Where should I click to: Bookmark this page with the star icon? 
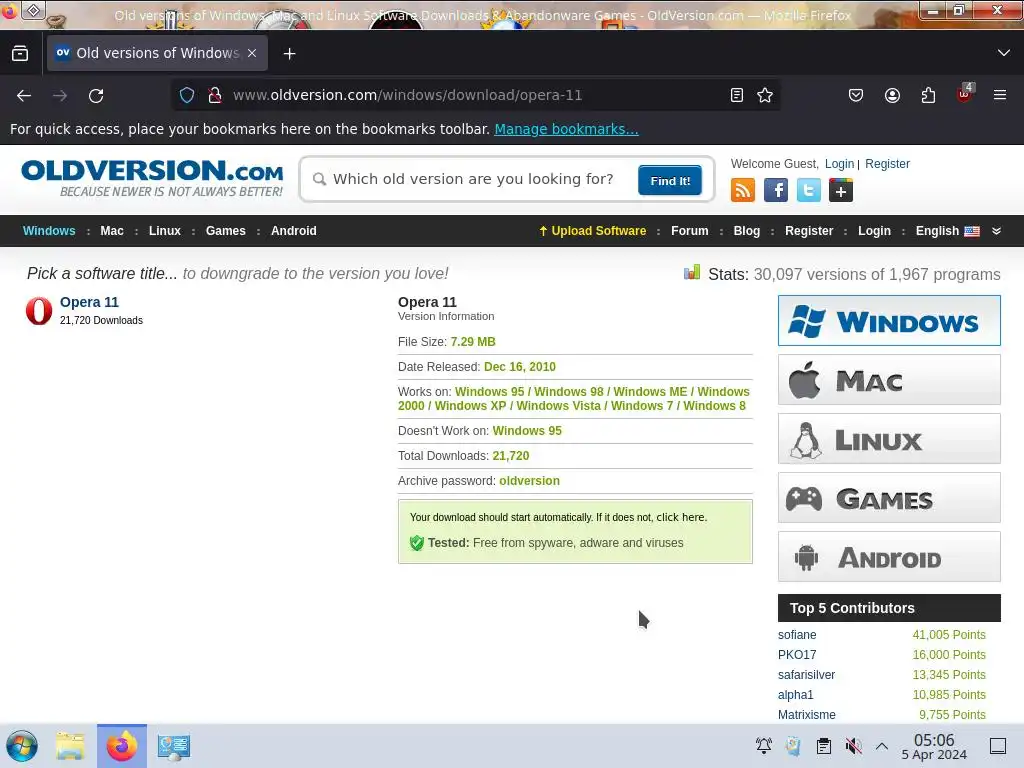[x=765, y=95]
